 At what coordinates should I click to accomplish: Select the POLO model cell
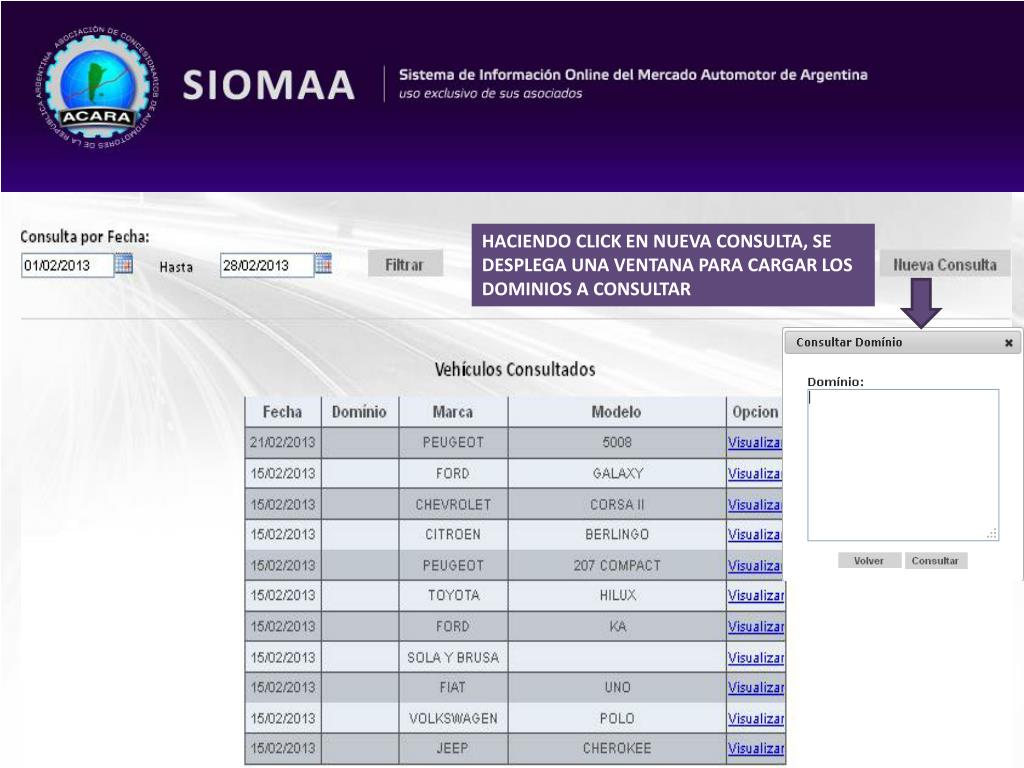(x=616, y=718)
